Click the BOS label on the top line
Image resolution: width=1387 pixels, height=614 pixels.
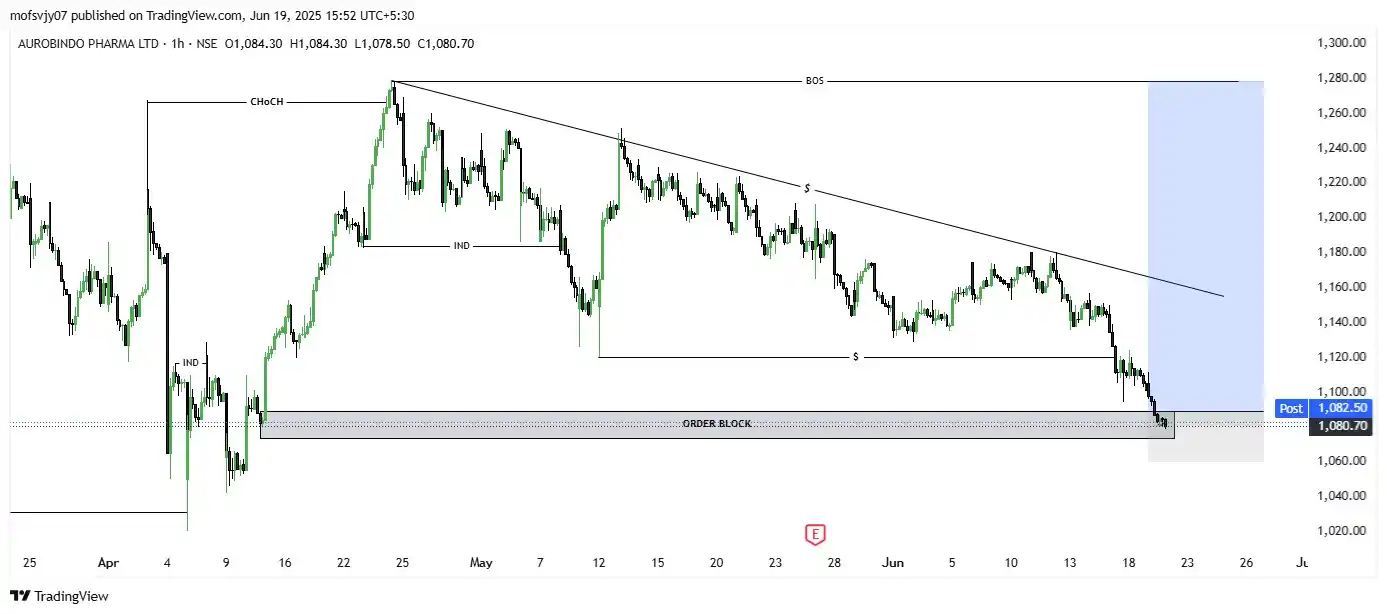click(815, 81)
